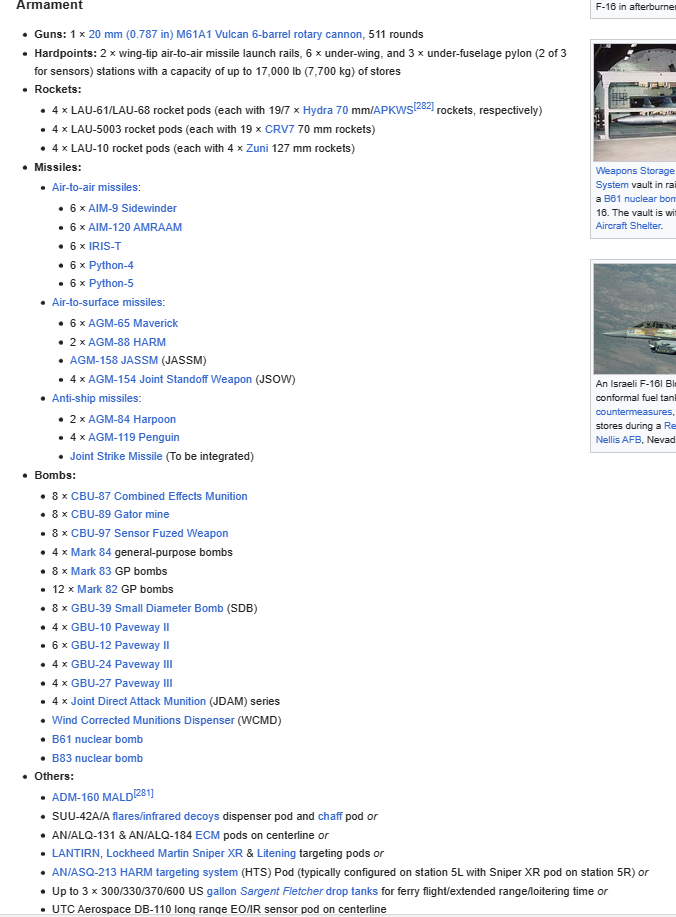Click the Hydra 70 rocket link
Screen dimensions: 676x917
click(x=325, y=110)
